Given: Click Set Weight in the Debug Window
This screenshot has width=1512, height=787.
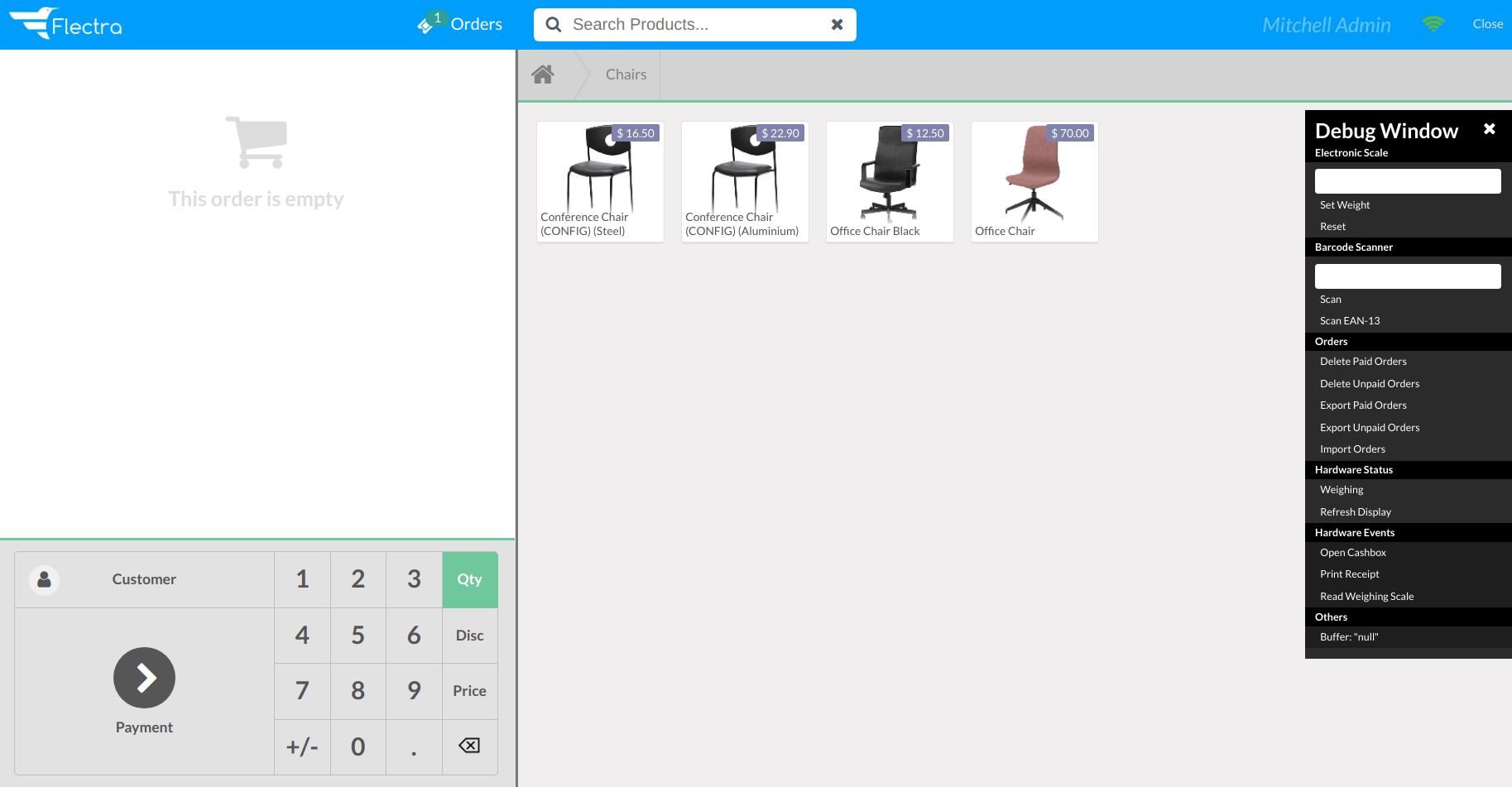Looking at the screenshot, I should tap(1344, 204).
